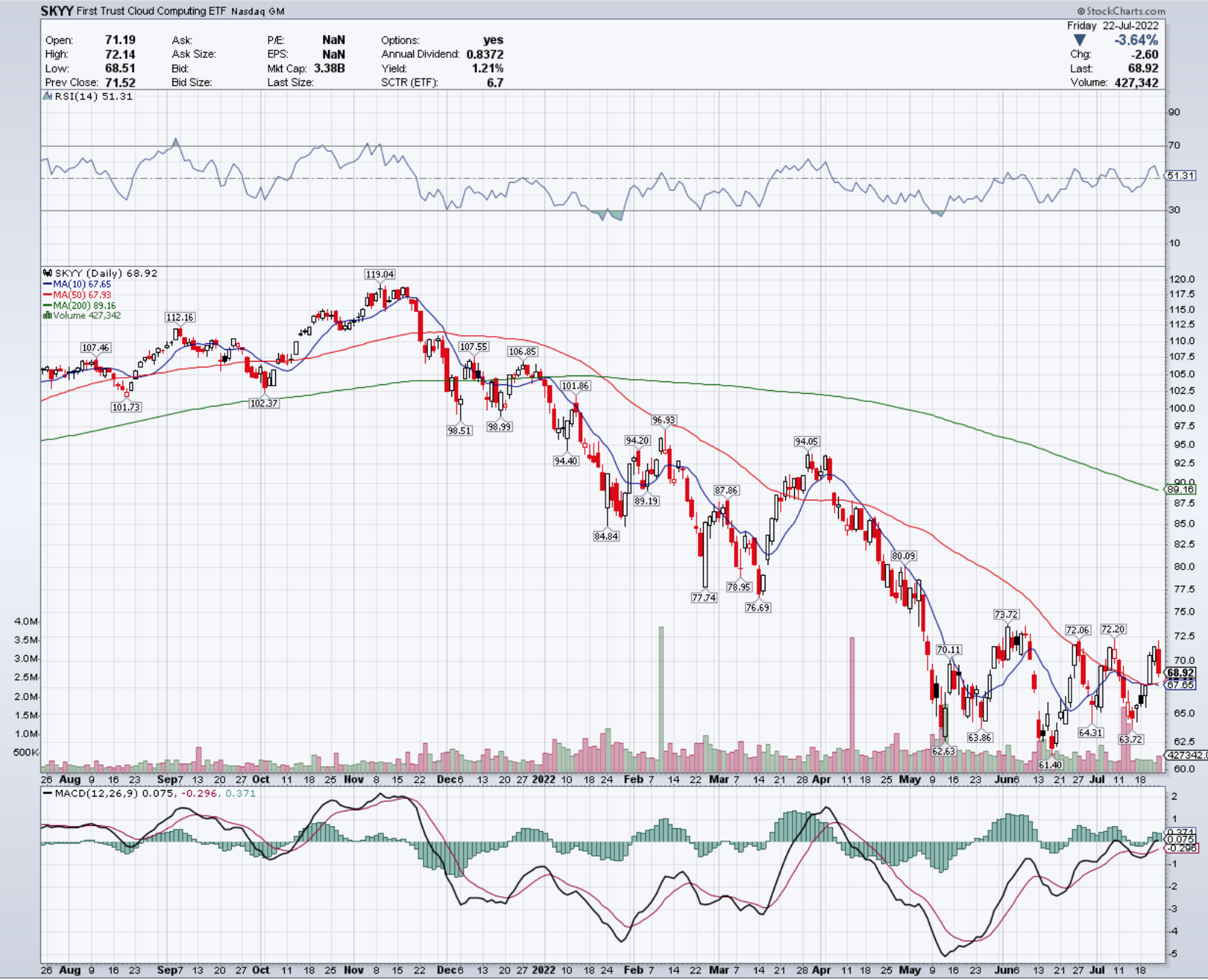The height and width of the screenshot is (980, 1208).
Task: Click the 101.73 low price label
Action: tap(125, 407)
